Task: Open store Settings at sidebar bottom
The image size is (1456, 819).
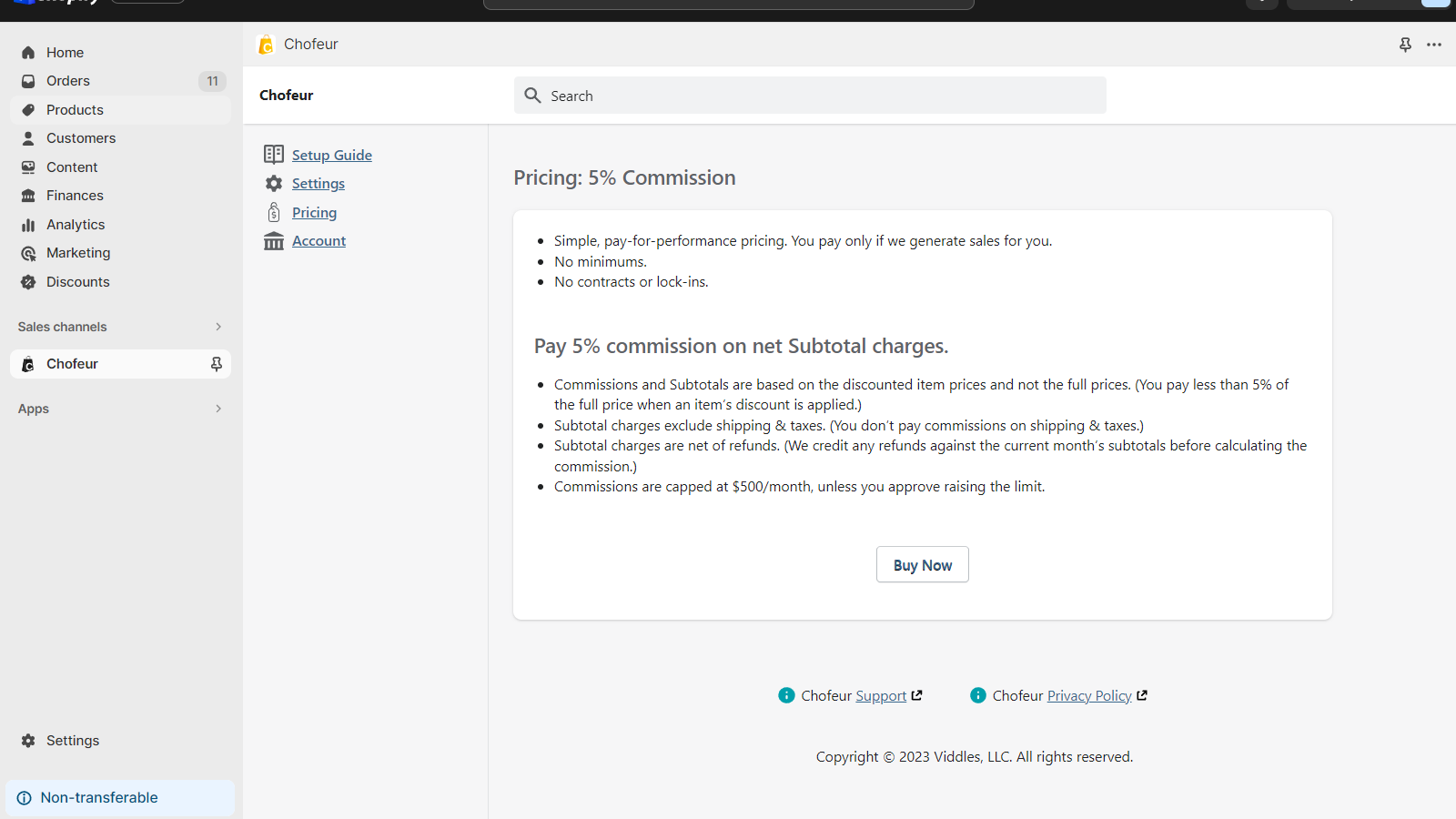Action: (x=120, y=741)
